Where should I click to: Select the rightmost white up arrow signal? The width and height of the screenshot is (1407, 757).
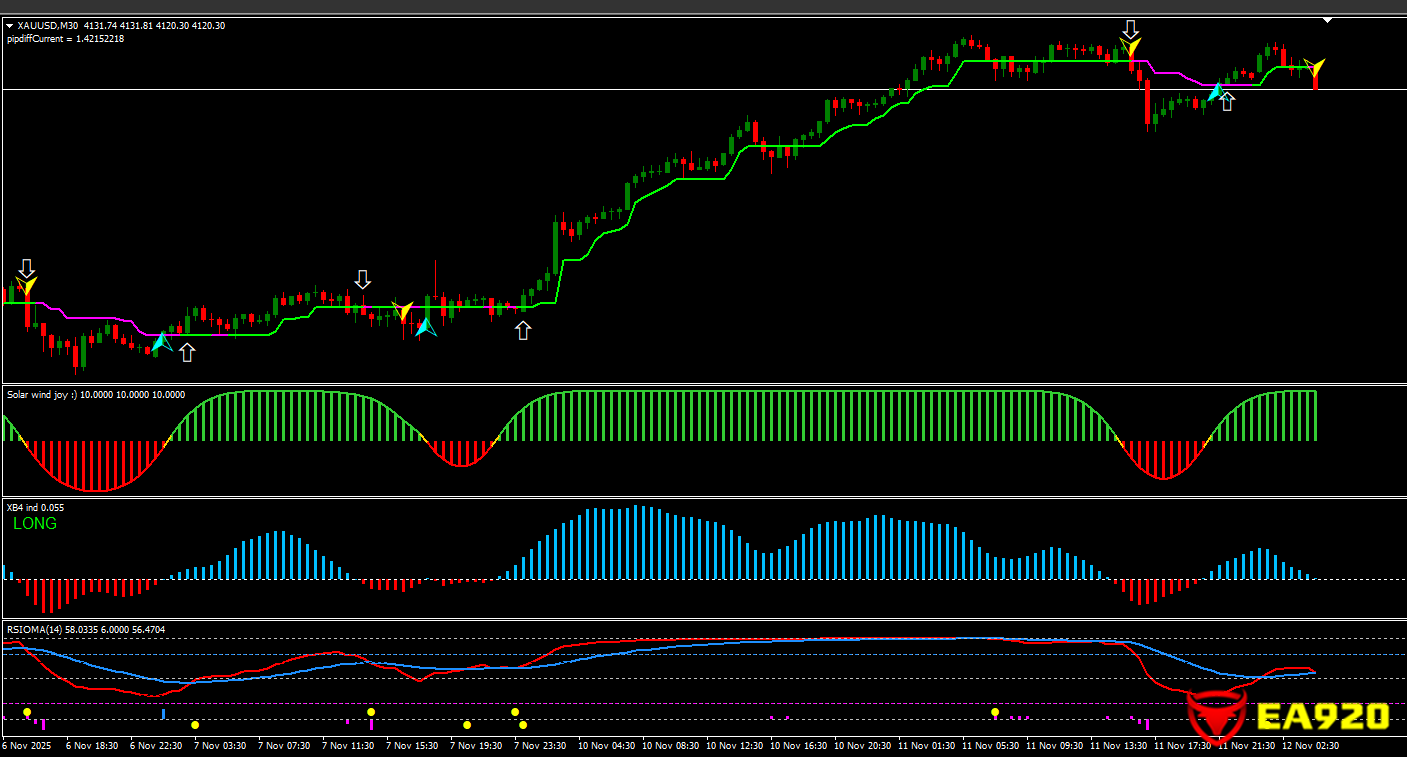[1227, 102]
